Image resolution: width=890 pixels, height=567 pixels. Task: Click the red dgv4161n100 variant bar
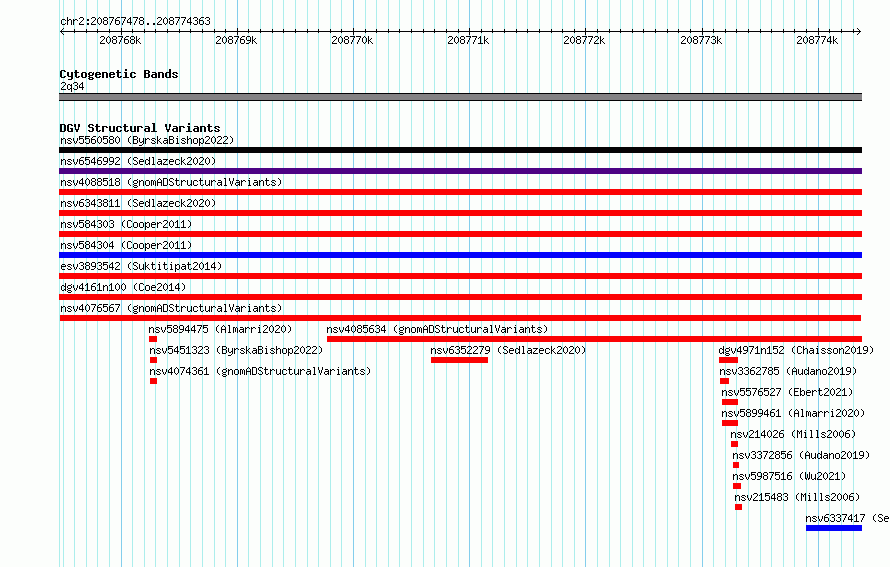tap(460, 297)
